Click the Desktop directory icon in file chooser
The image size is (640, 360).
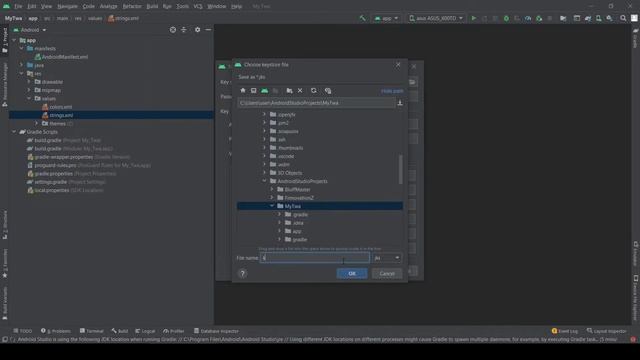click(x=253, y=91)
